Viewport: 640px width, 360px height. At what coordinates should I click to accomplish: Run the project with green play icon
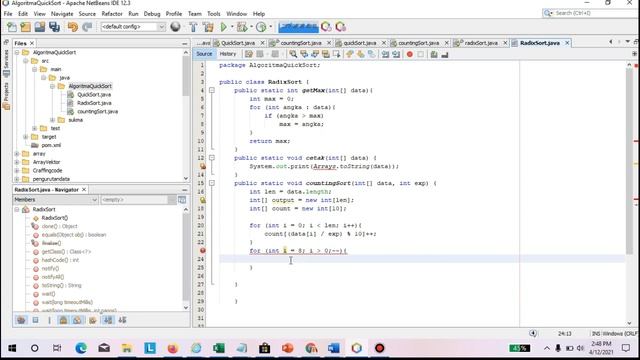click(223, 27)
